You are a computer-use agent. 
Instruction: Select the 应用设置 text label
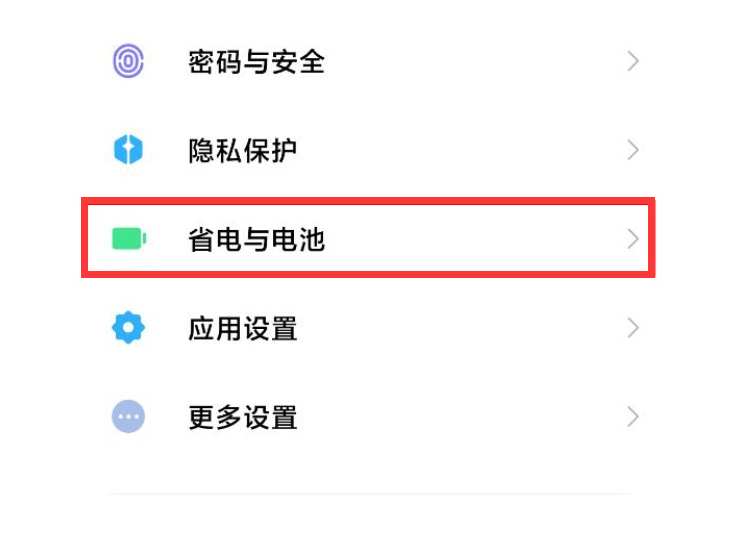(x=242, y=328)
